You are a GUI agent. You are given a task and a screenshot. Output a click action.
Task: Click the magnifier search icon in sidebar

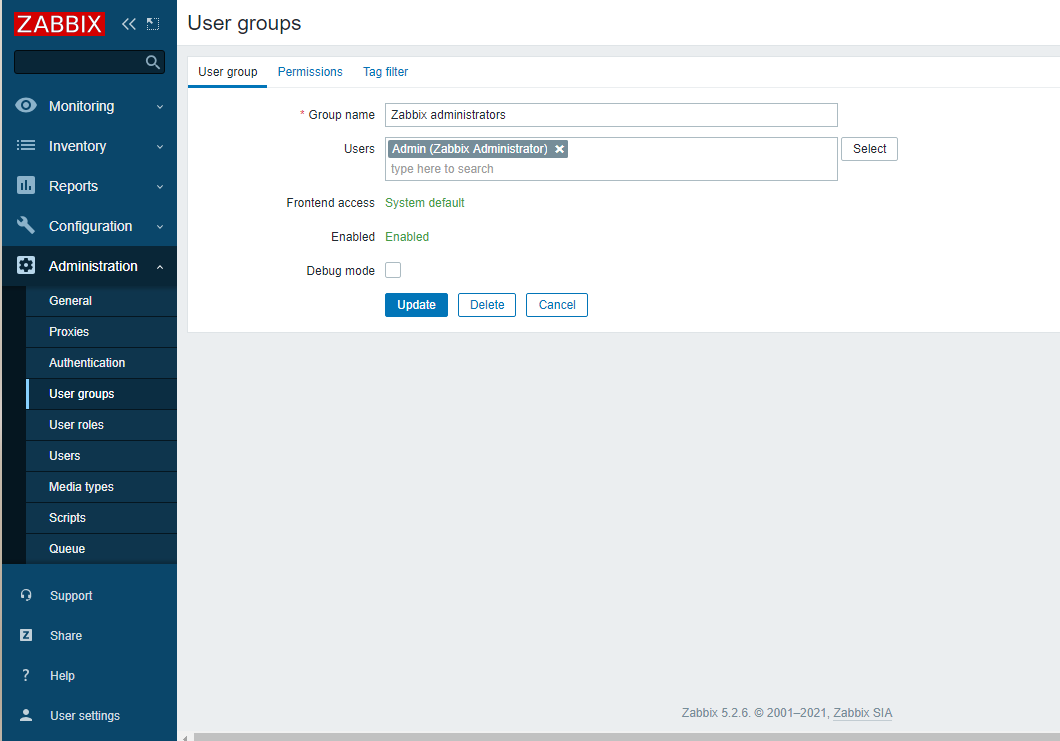point(153,62)
